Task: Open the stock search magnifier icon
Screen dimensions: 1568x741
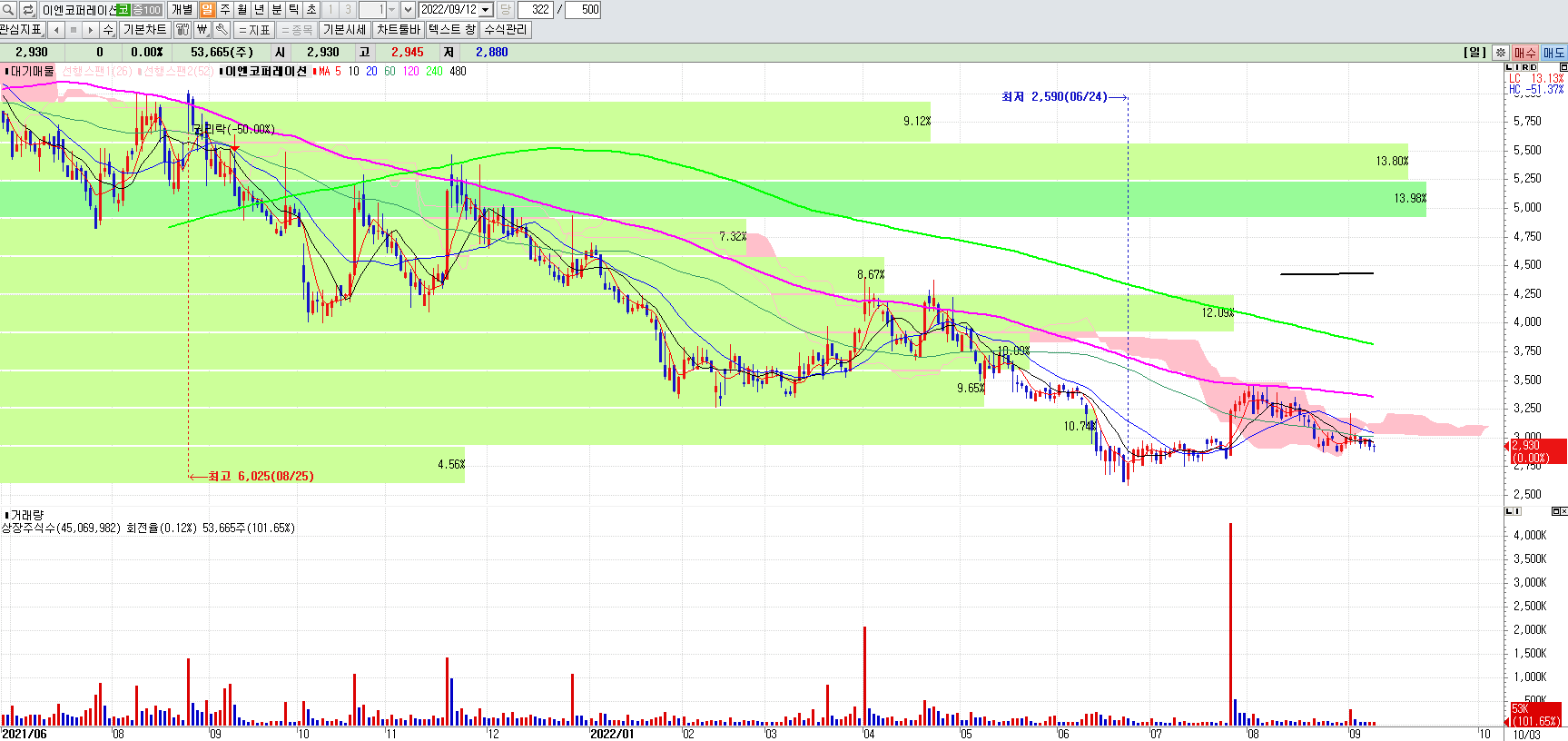Action: (8, 9)
